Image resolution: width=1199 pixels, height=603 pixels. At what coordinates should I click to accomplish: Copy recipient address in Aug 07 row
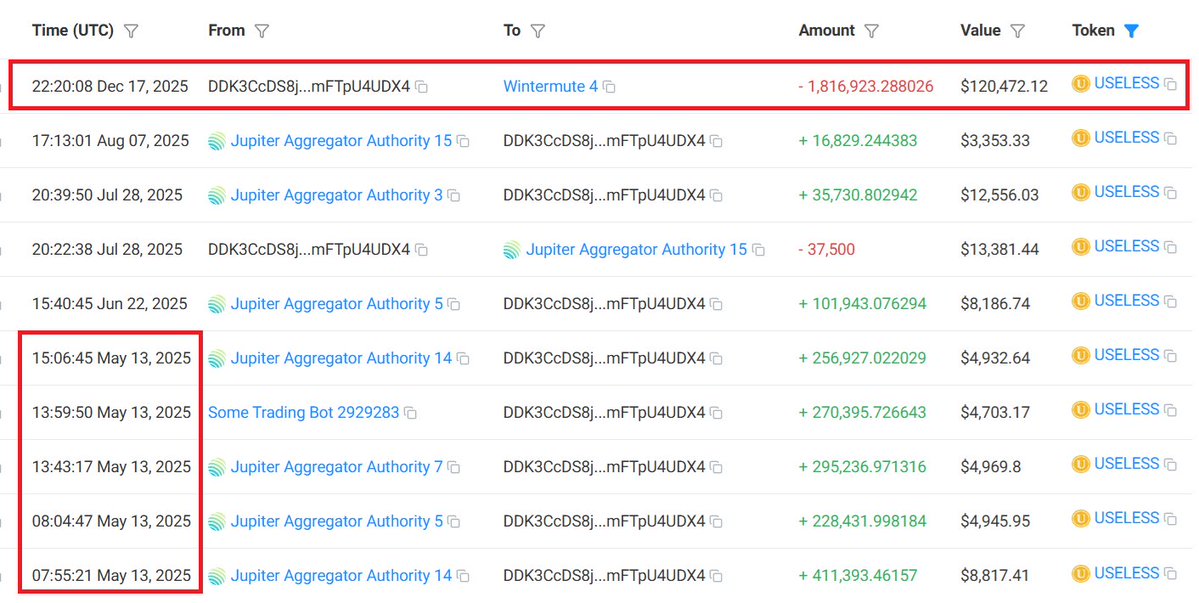pos(716,141)
